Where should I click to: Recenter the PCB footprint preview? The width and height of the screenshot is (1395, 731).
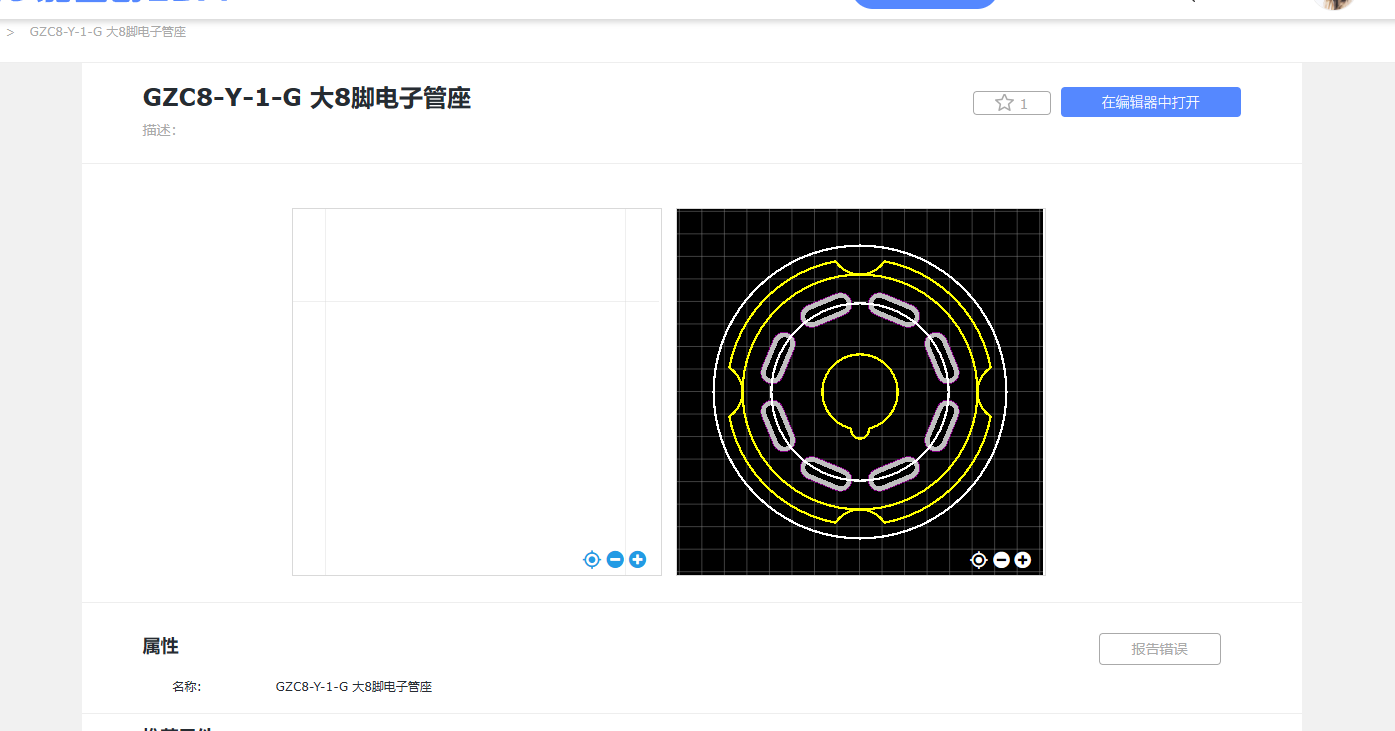click(x=979, y=560)
